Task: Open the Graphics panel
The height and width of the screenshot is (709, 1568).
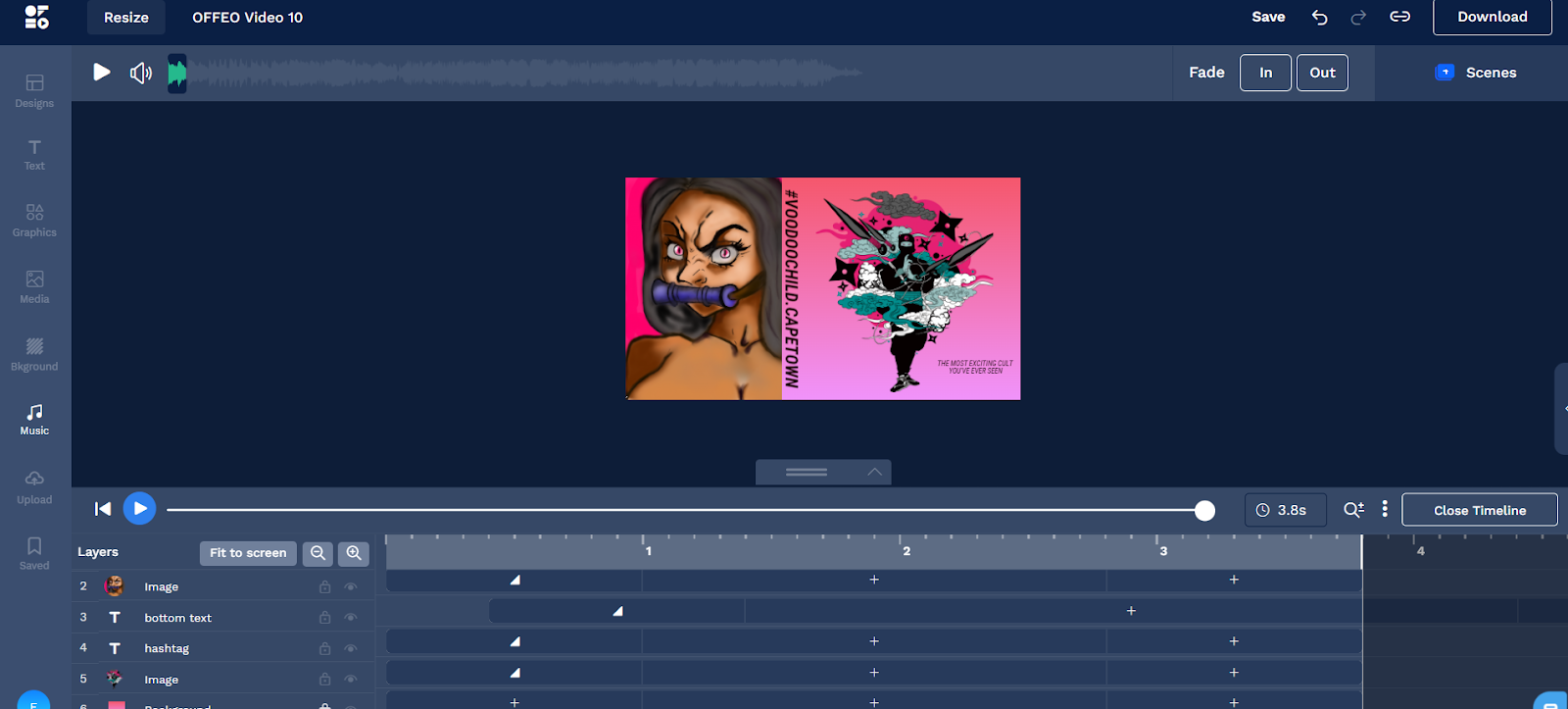Action: pyautogui.click(x=34, y=221)
